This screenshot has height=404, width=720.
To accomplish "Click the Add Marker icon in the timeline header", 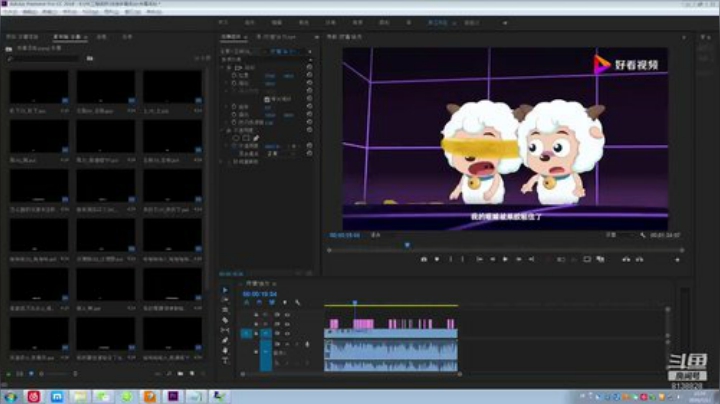I will pyautogui.click(x=285, y=303).
